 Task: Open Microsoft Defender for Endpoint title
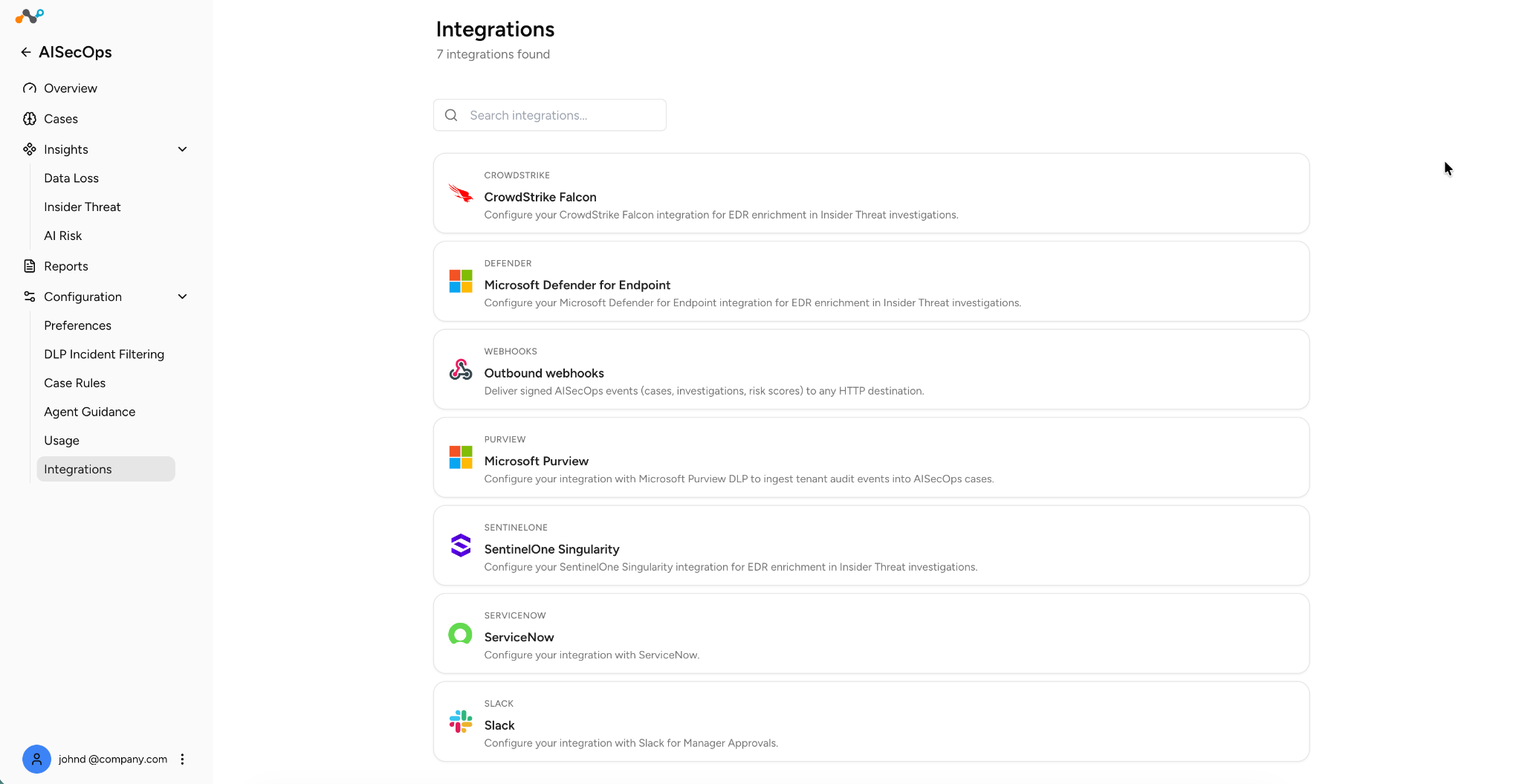click(x=577, y=285)
